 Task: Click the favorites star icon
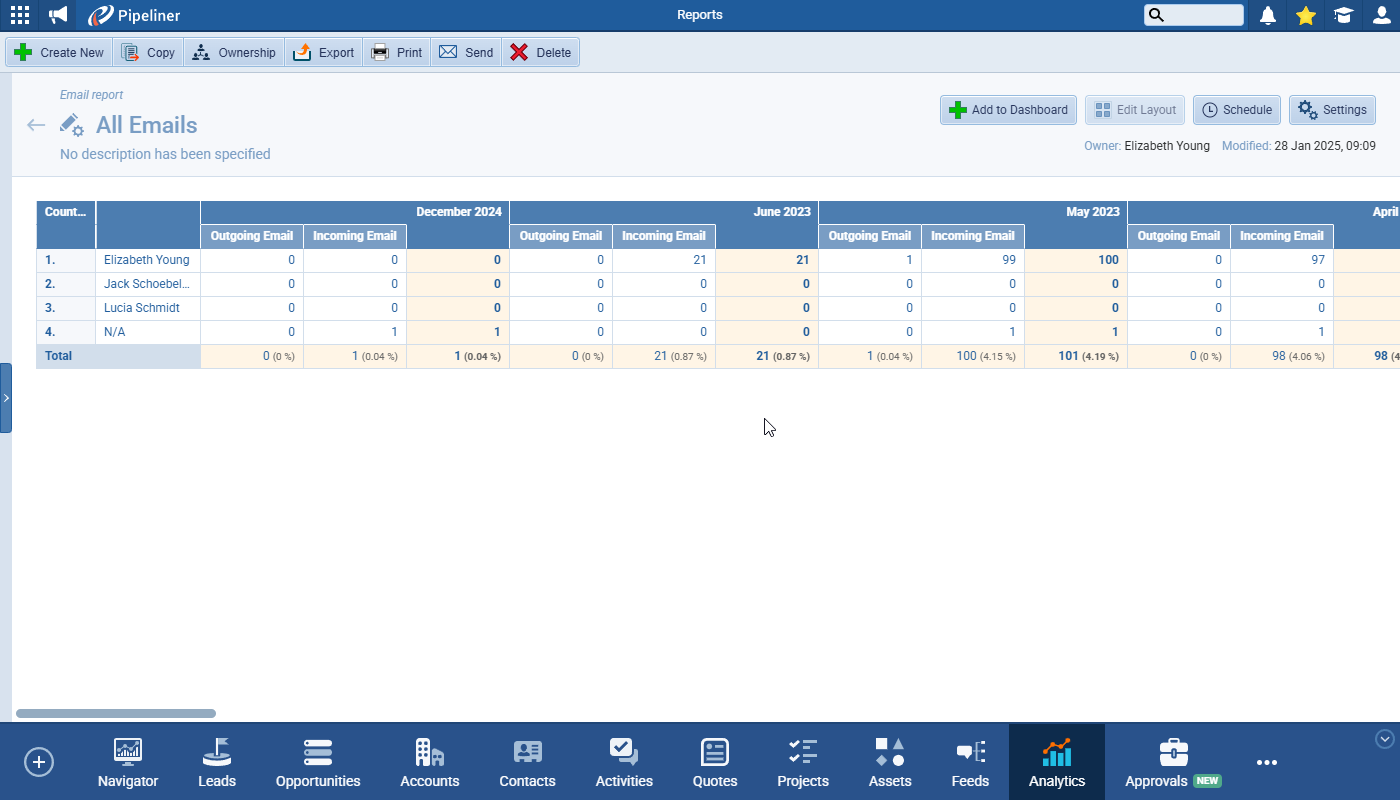point(1306,15)
